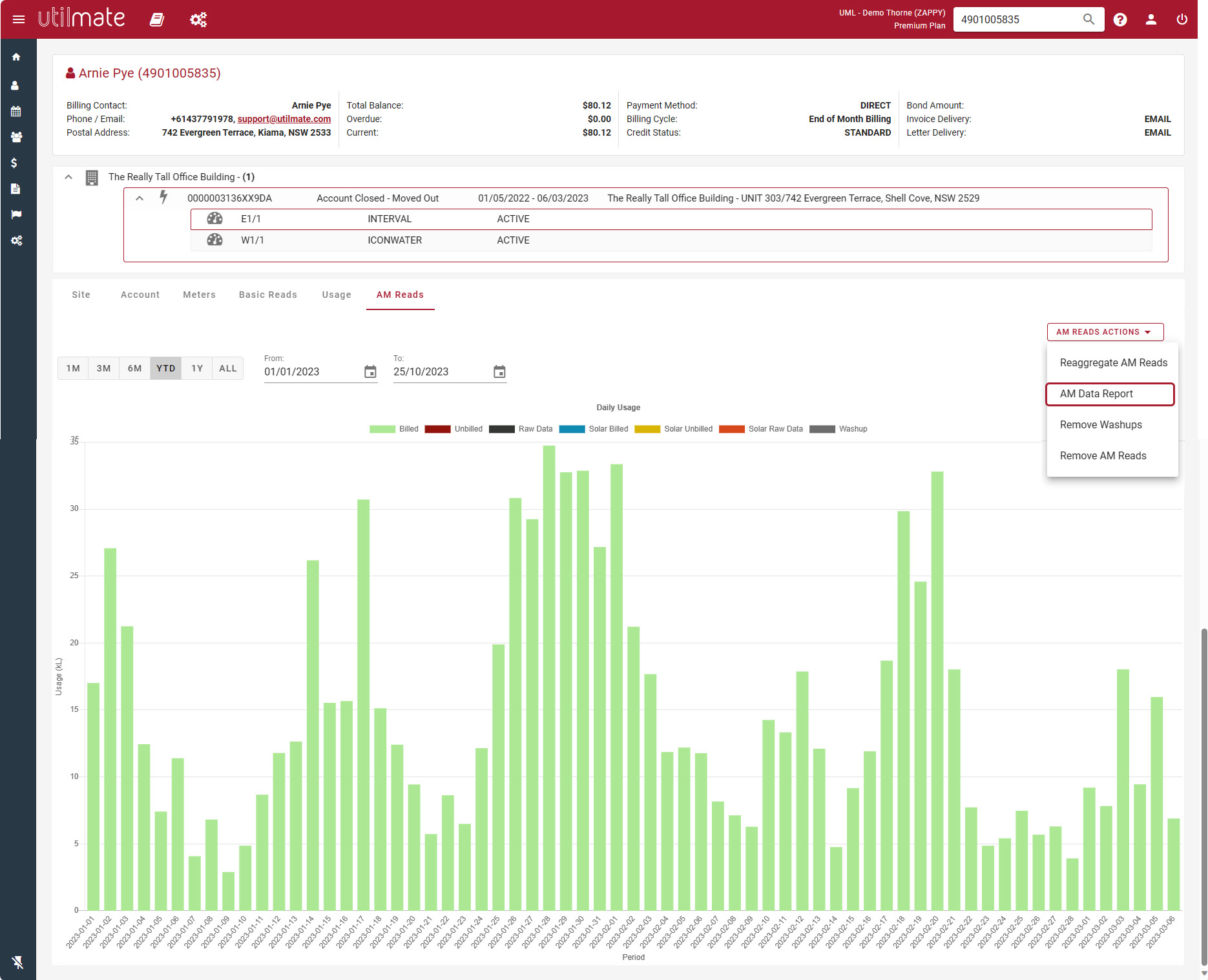Click the unpin icon at sidebar bottom
The image size is (1208, 980).
point(18,963)
